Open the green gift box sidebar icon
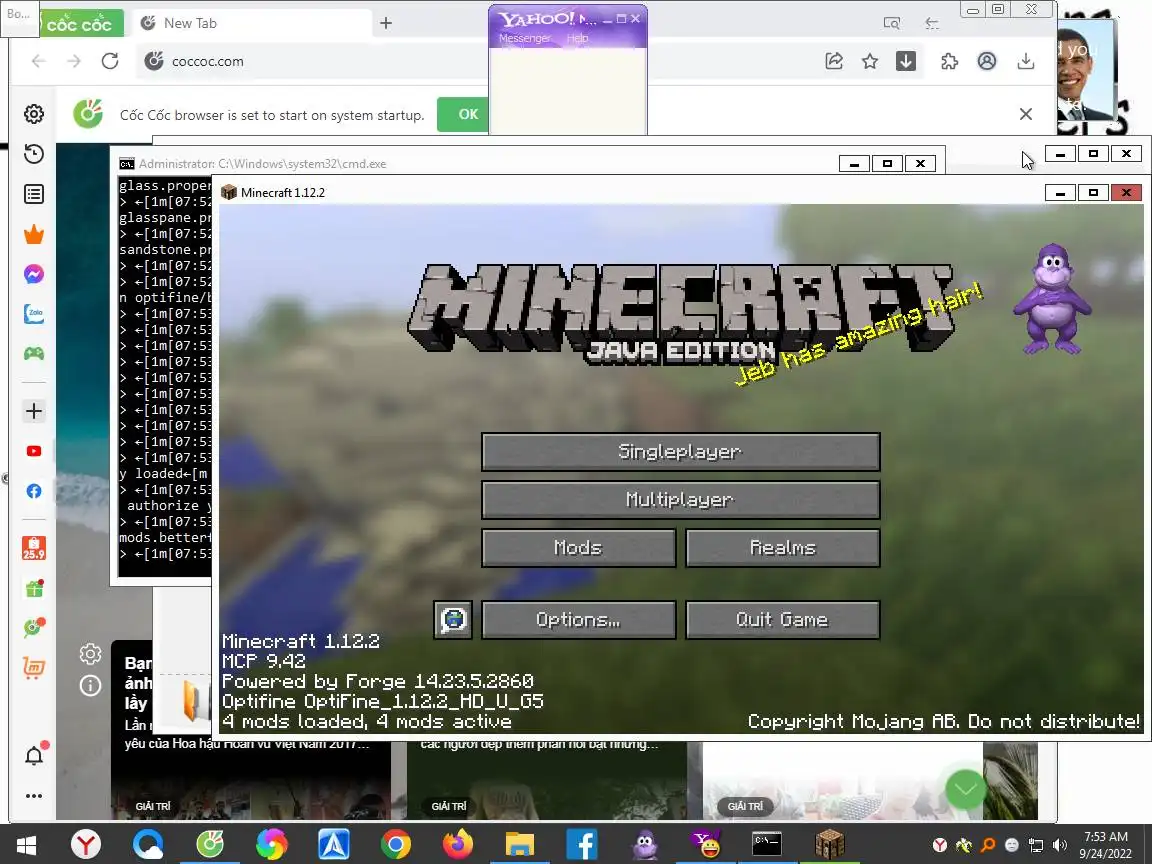The width and height of the screenshot is (1152, 864). coord(34,588)
